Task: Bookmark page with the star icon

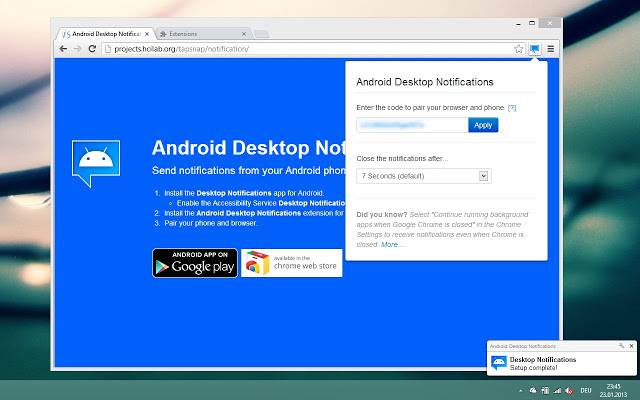Action: pos(518,49)
